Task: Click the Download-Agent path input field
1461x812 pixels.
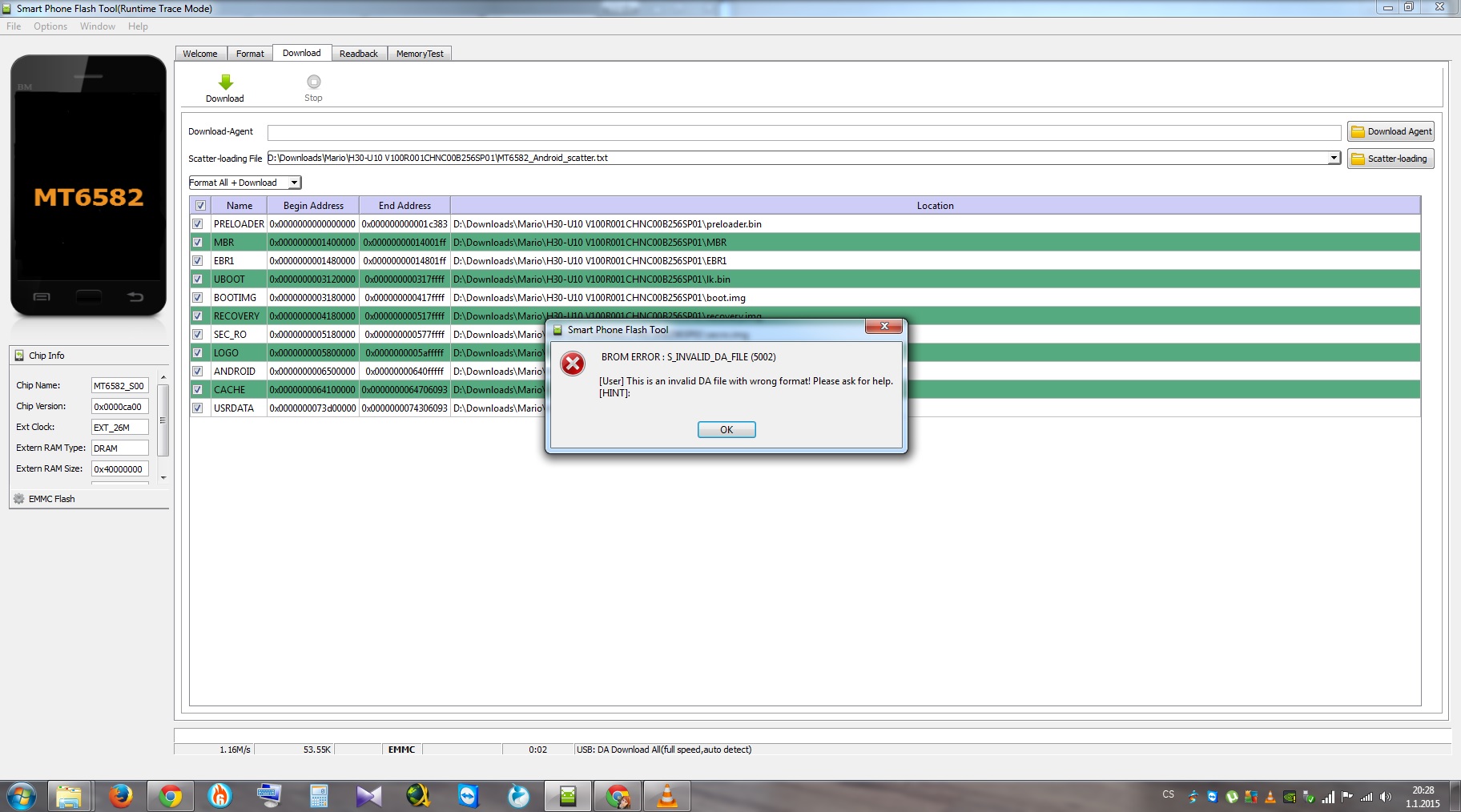Action: 803,132
